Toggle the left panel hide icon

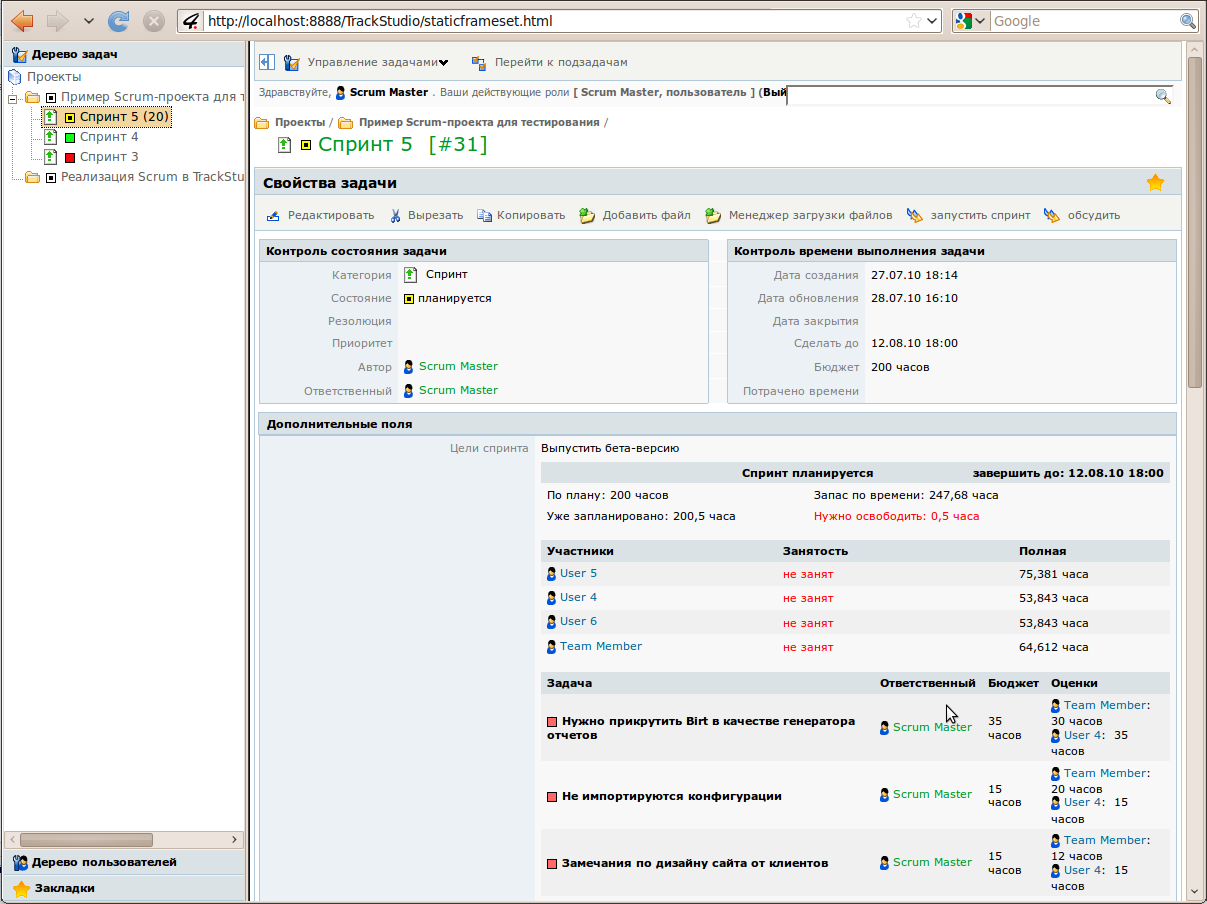click(x=267, y=62)
